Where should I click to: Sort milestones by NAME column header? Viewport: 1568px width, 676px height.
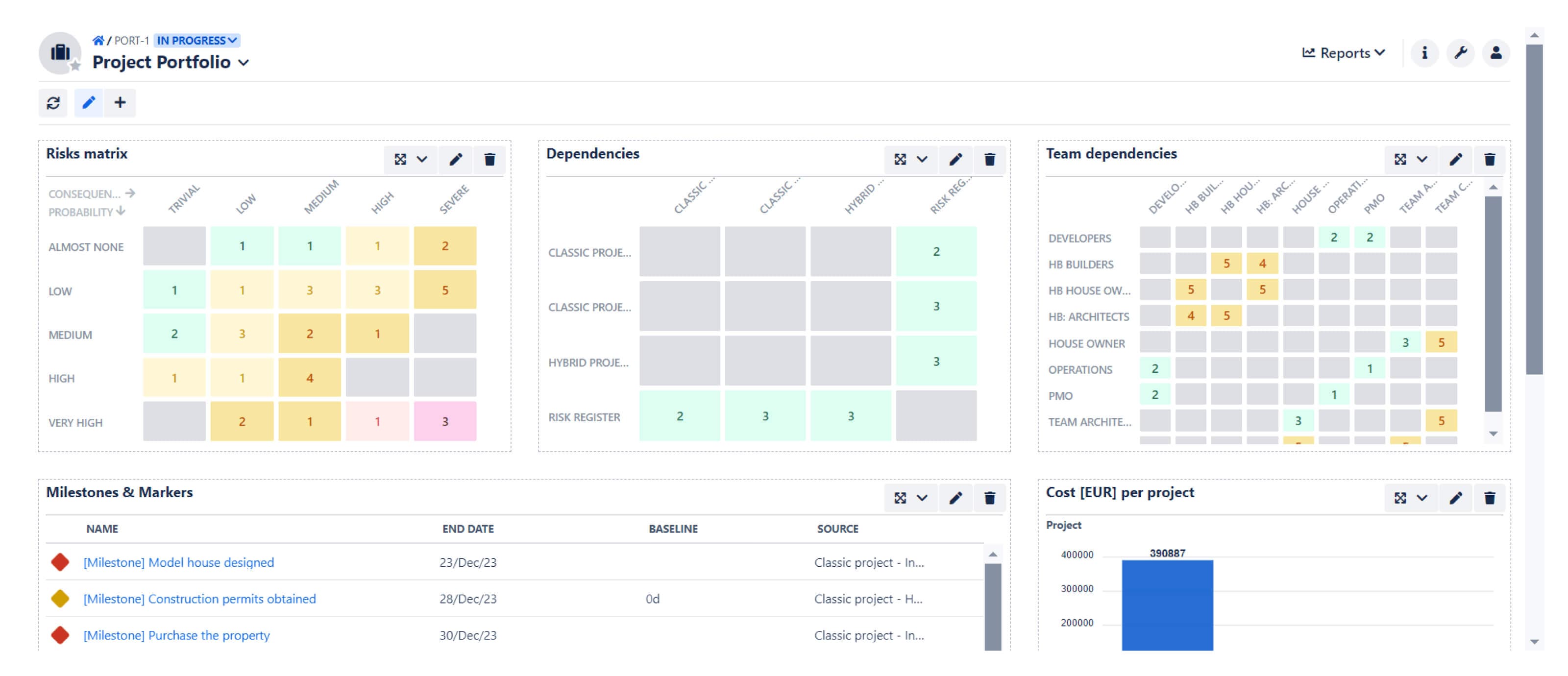pyautogui.click(x=101, y=529)
